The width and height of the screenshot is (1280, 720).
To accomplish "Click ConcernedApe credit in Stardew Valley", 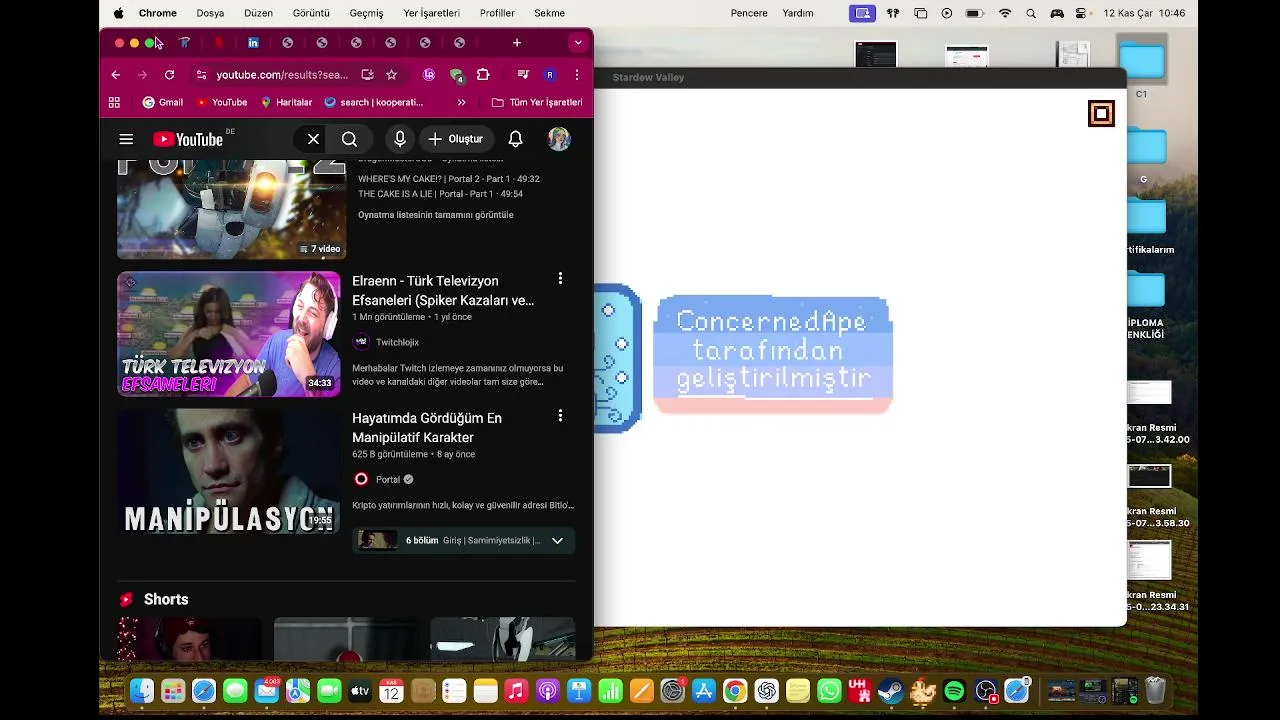I will pos(773,352).
